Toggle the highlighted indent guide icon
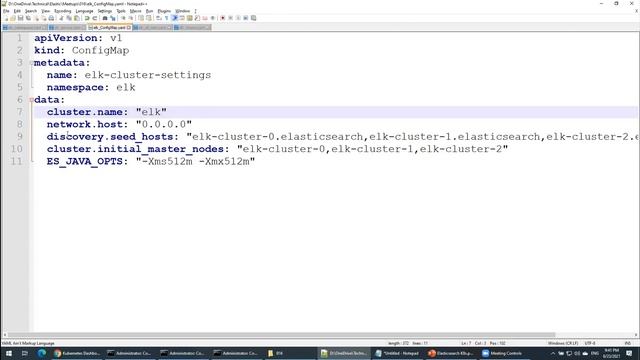 coord(174,18)
